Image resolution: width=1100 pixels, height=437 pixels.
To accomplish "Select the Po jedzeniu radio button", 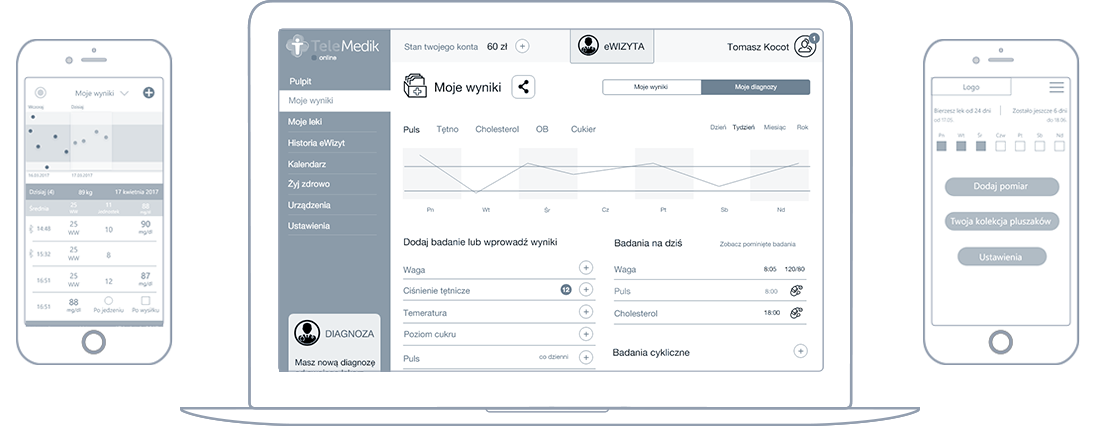I will [x=109, y=300].
